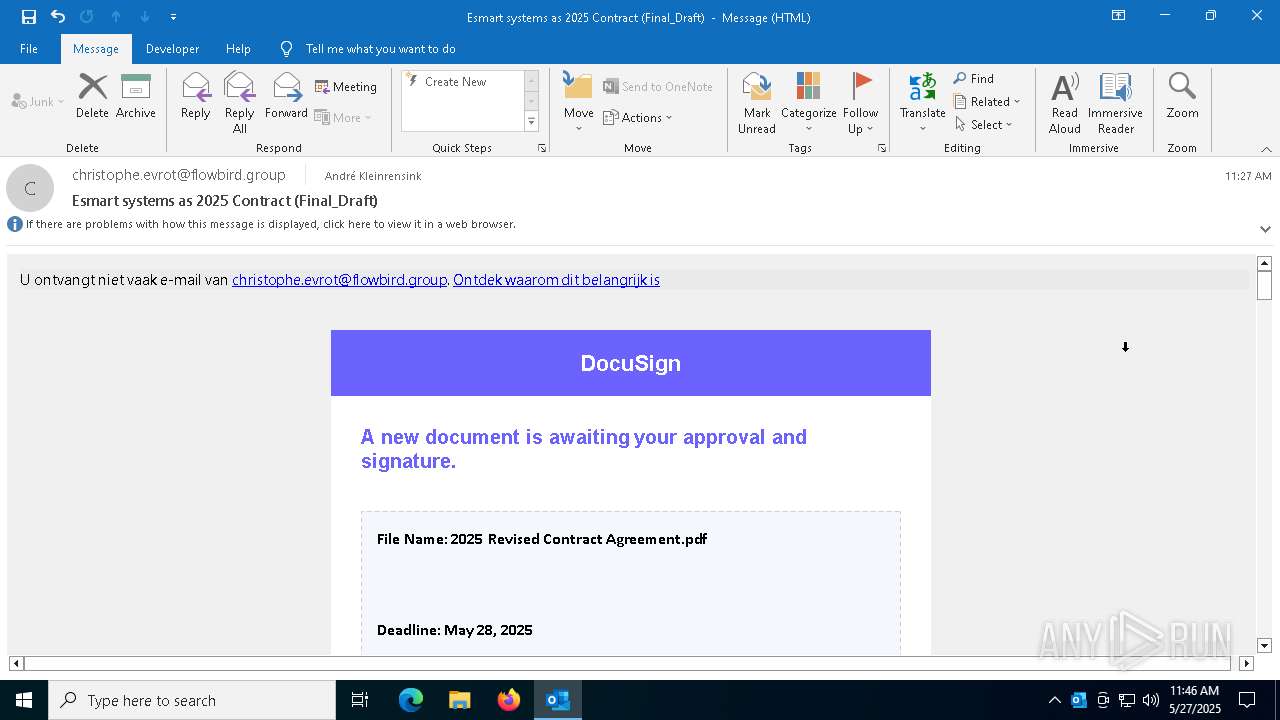Open Ribbon Display Options button
Screen dimensions: 1280x720
tap(1119, 16)
